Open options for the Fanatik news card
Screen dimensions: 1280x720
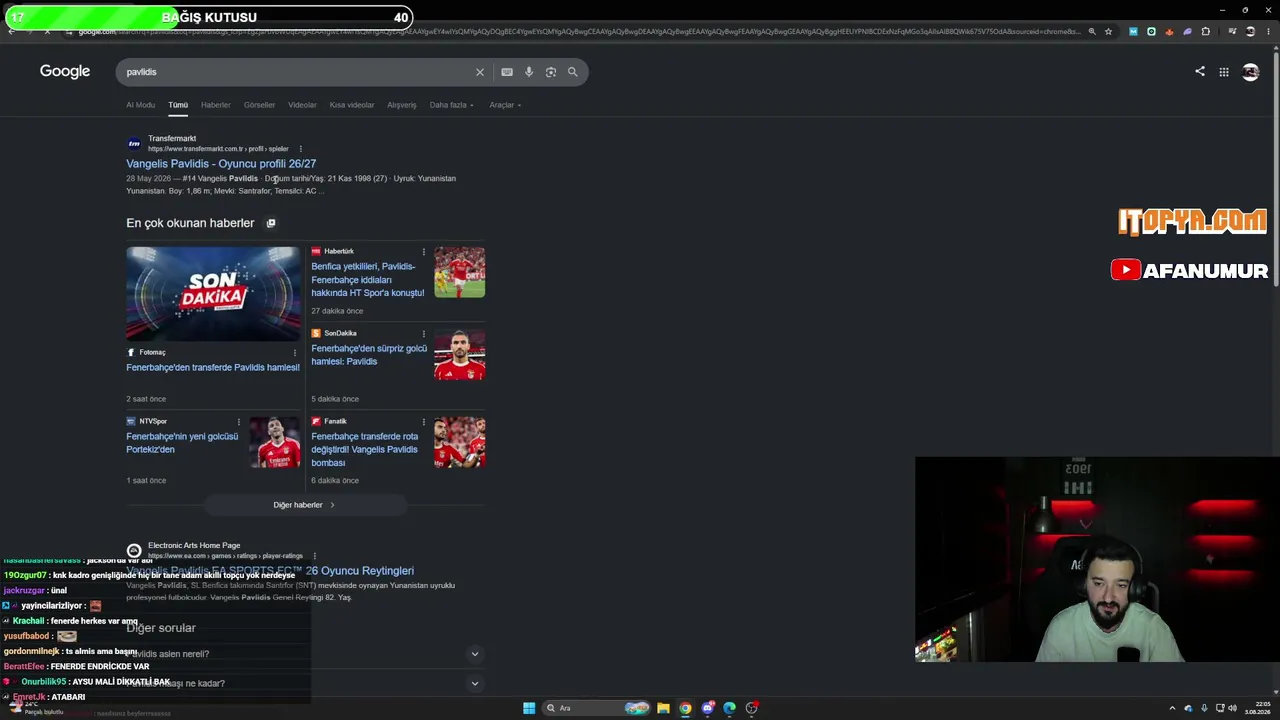click(423, 421)
